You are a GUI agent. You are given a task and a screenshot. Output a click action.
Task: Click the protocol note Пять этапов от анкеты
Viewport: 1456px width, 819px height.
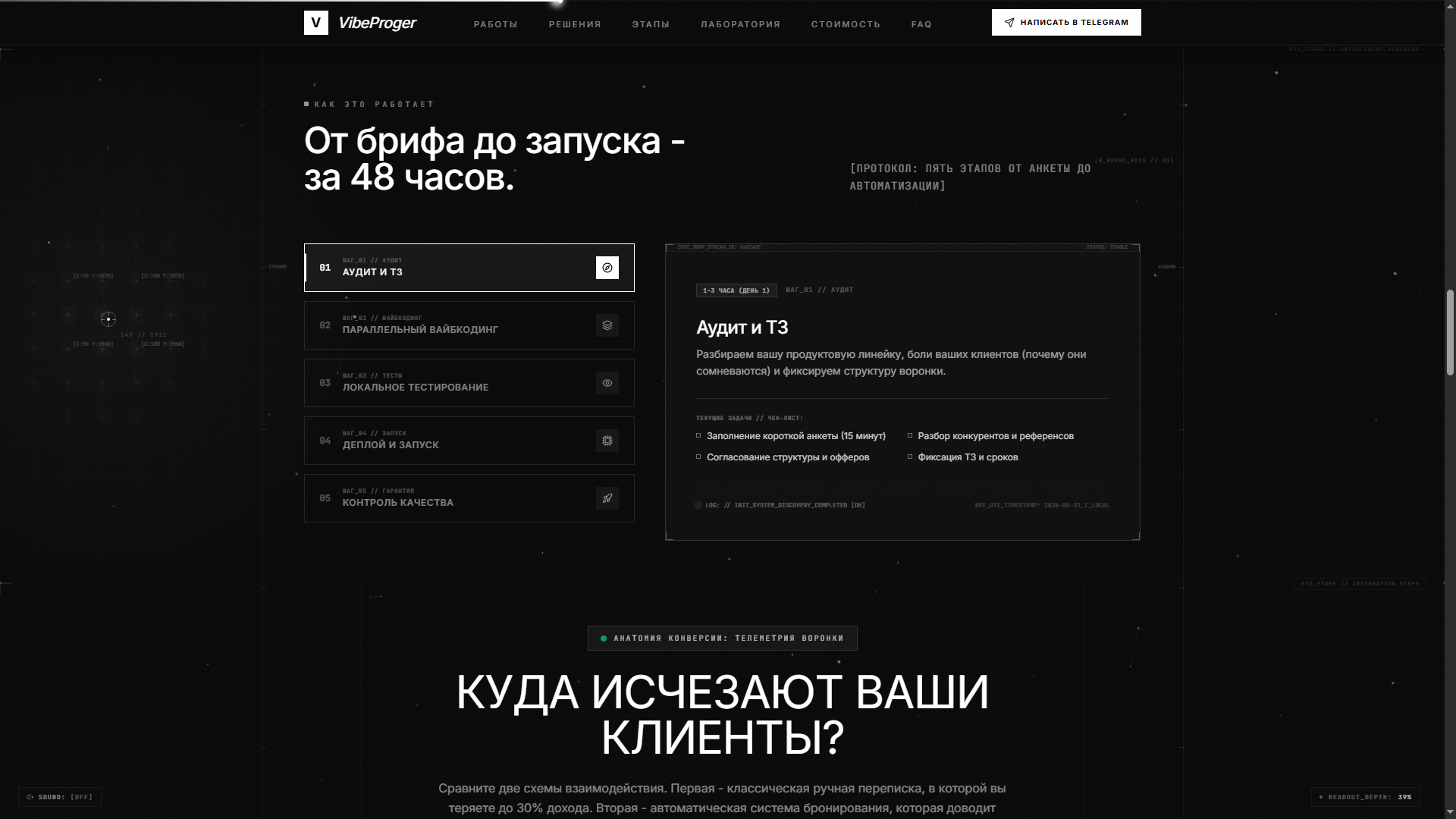click(x=970, y=177)
